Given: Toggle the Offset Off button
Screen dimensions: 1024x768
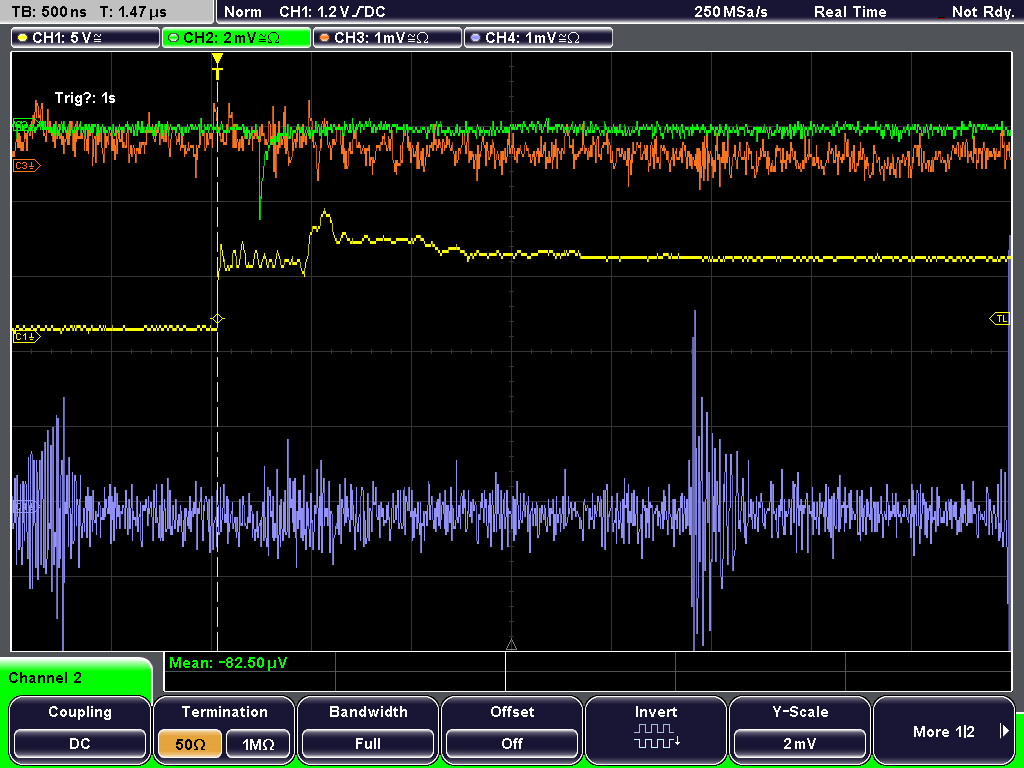Looking at the screenshot, I should 512,728.
